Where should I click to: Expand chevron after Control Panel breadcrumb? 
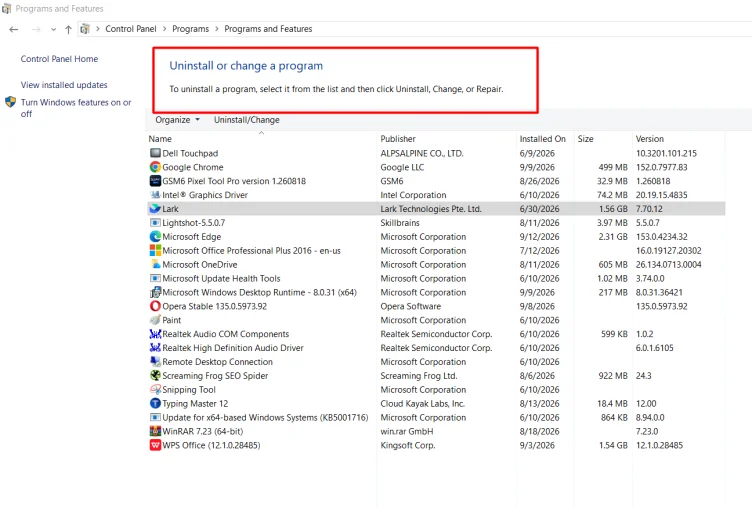164,29
